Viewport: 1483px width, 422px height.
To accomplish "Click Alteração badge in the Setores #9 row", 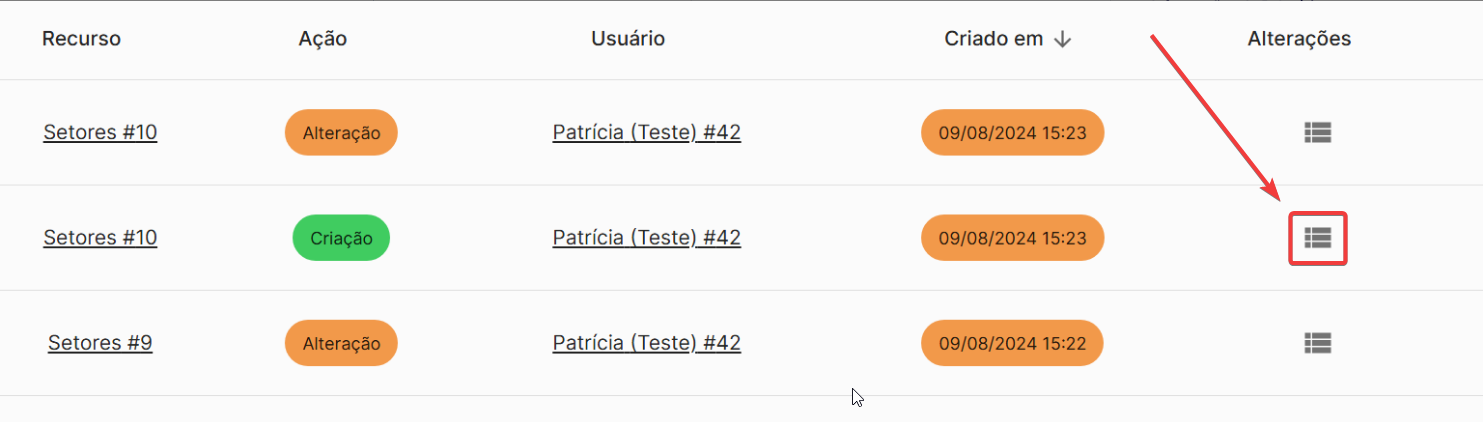I will pyautogui.click(x=341, y=343).
